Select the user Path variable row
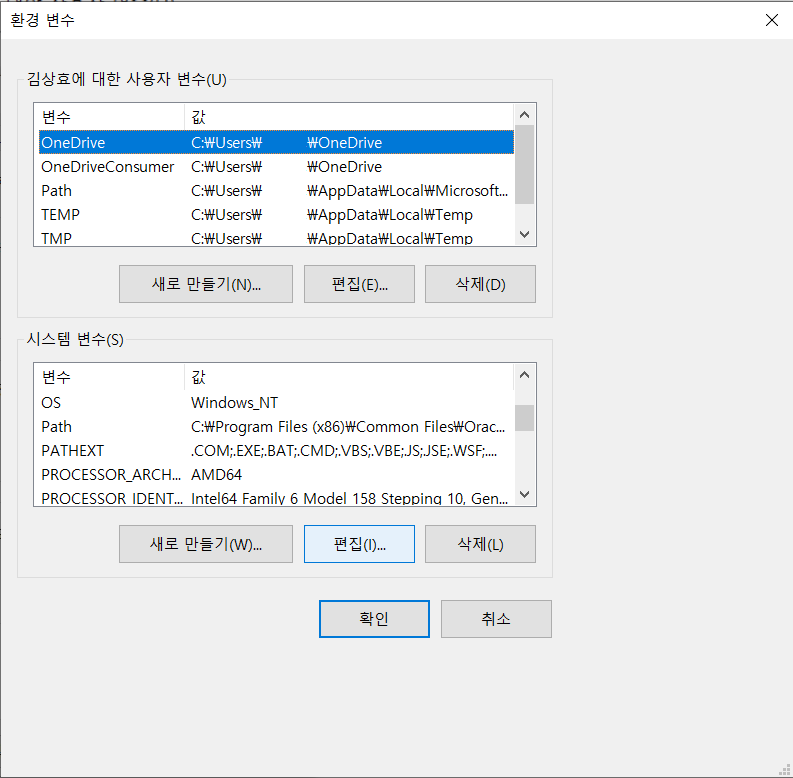 [276, 191]
